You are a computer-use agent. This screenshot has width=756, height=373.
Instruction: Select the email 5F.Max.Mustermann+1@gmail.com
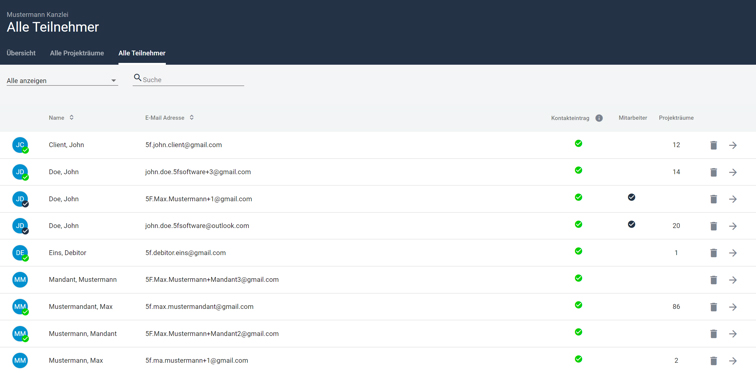tap(199, 199)
